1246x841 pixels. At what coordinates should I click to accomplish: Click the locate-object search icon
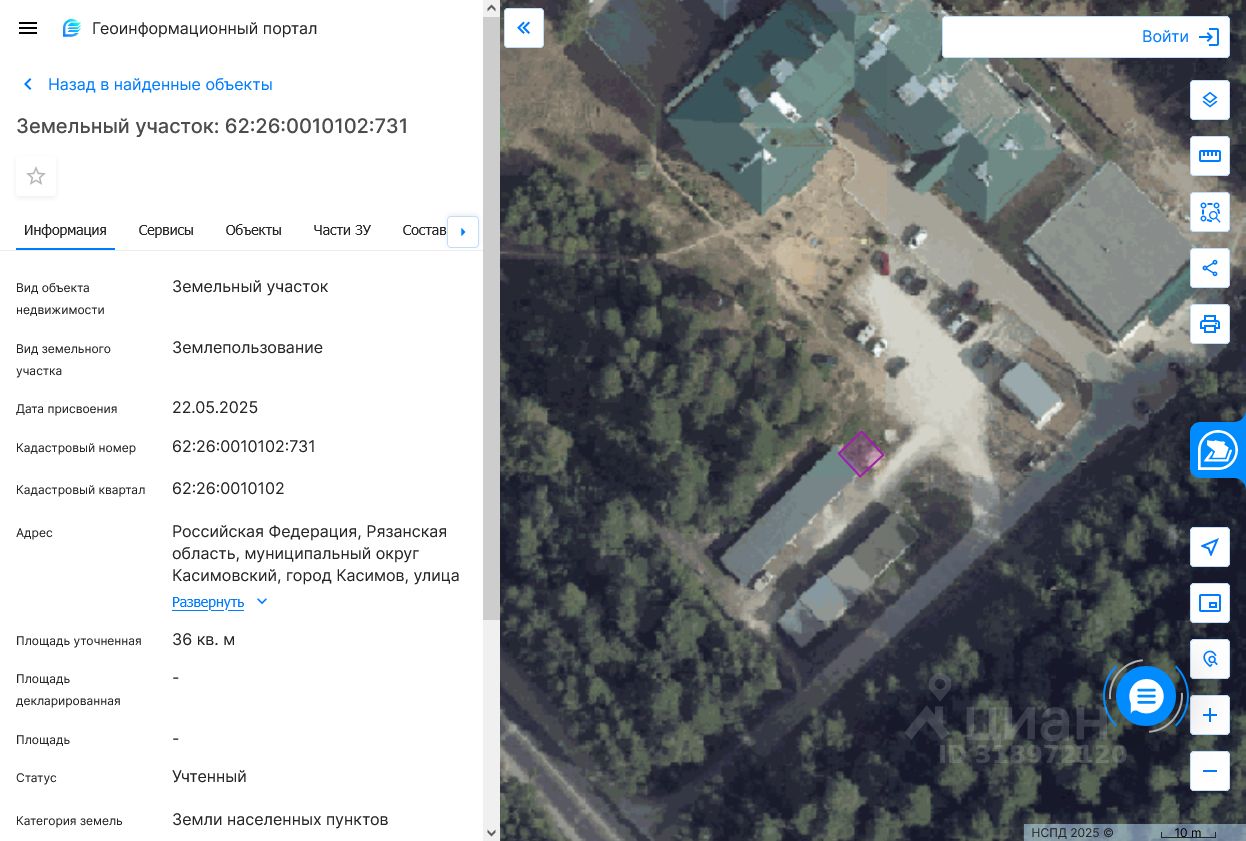[x=1210, y=659]
